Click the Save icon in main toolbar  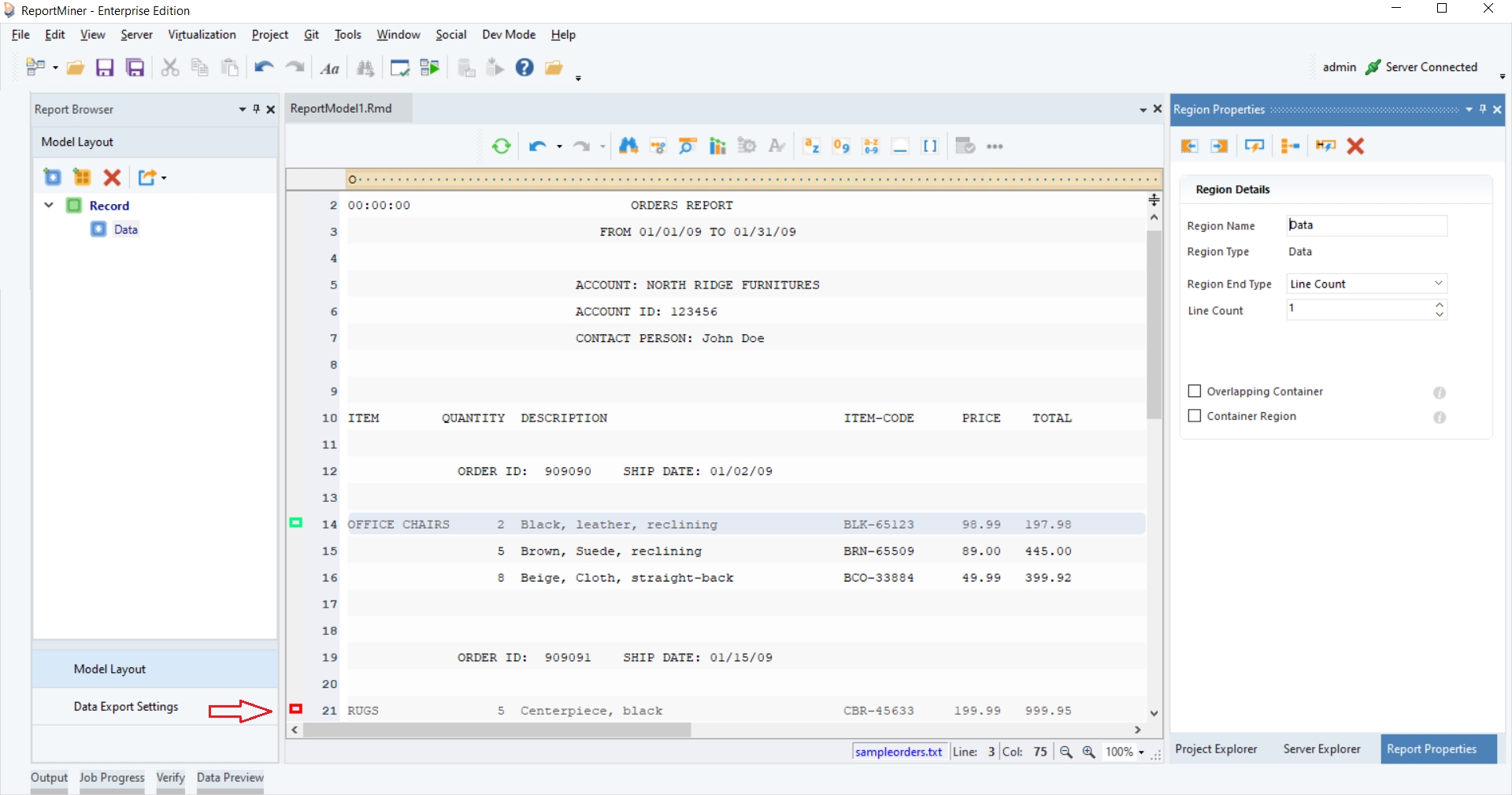point(105,68)
